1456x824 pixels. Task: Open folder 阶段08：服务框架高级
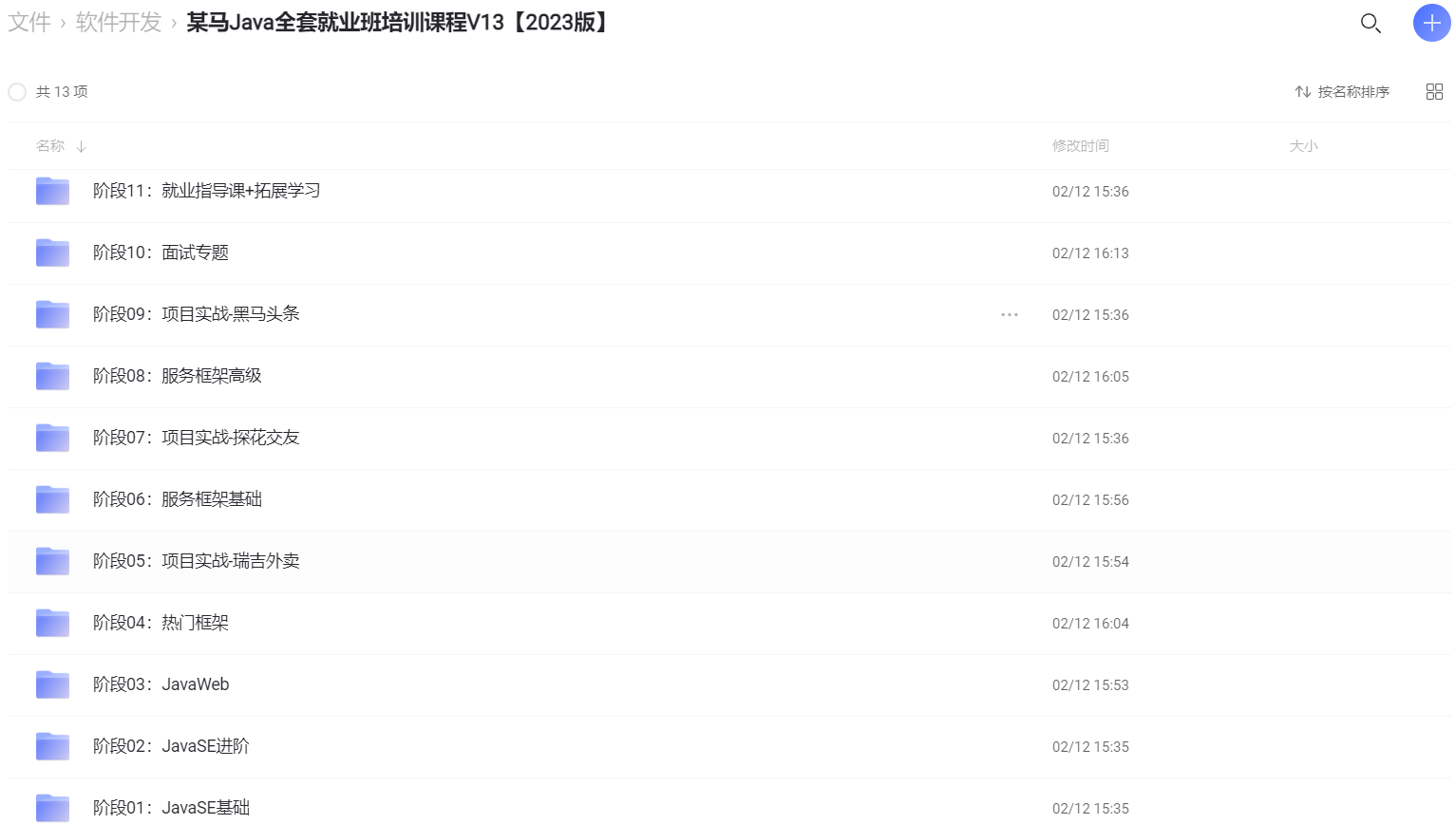177,376
